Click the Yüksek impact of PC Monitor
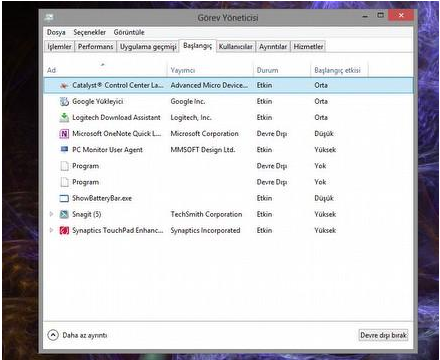 click(x=325, y=150)
